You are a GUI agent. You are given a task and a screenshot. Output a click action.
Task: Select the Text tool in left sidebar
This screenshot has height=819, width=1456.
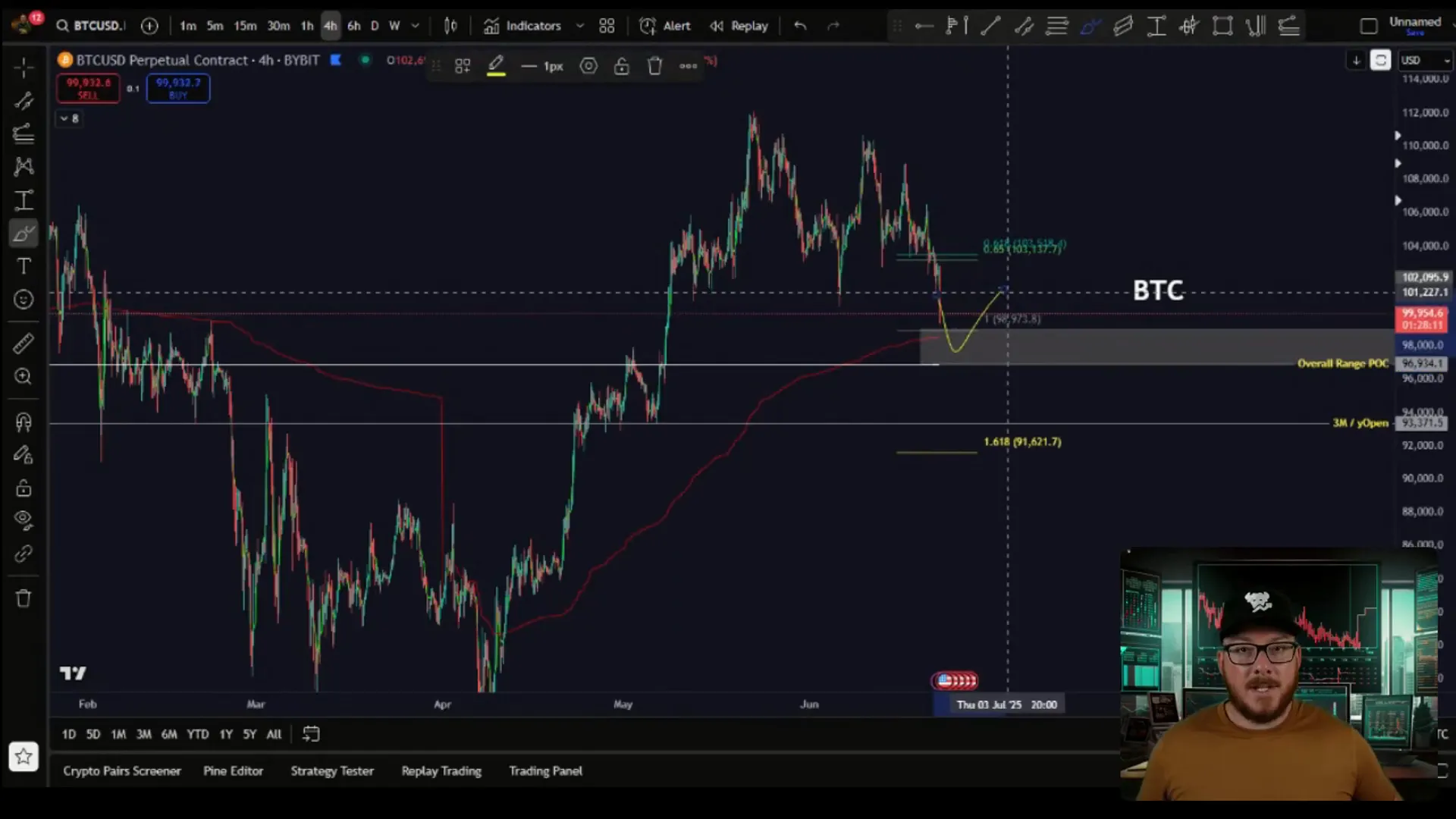pyautogui.click(x=24, y=266)
